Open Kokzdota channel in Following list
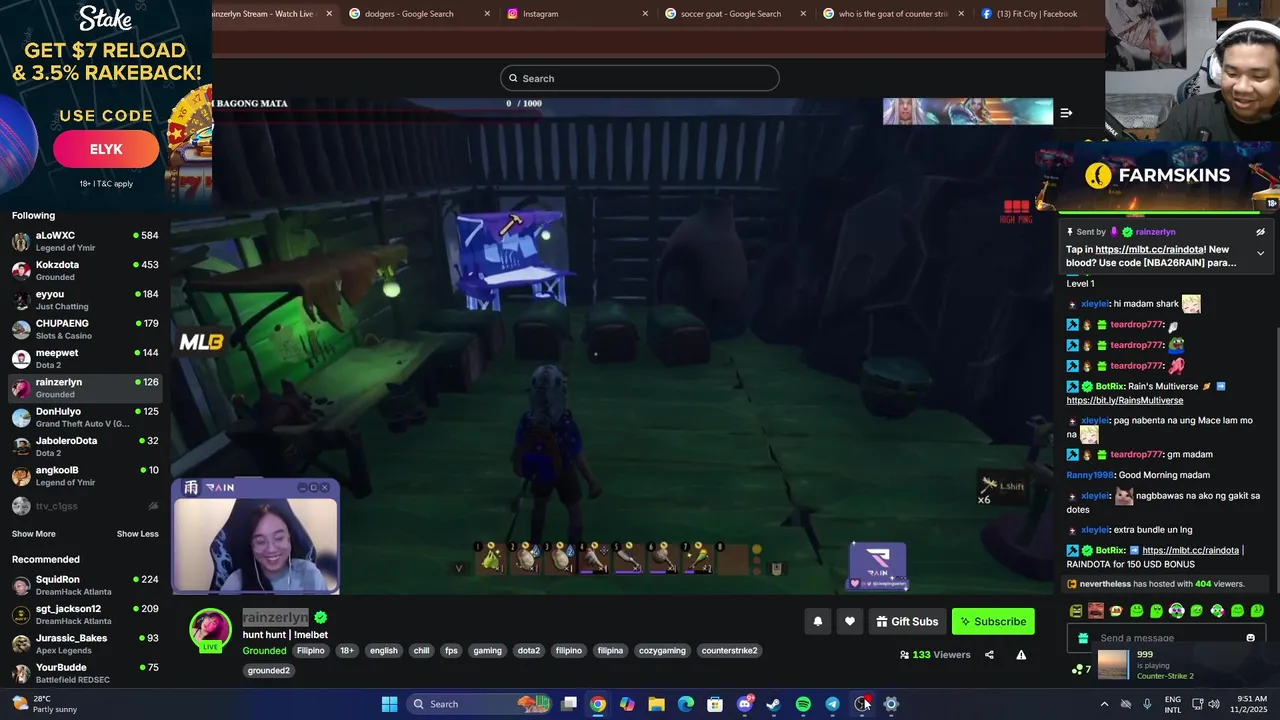Image resolution: width=1280 pixels, height=720 pixels. [x=85, y=270]
